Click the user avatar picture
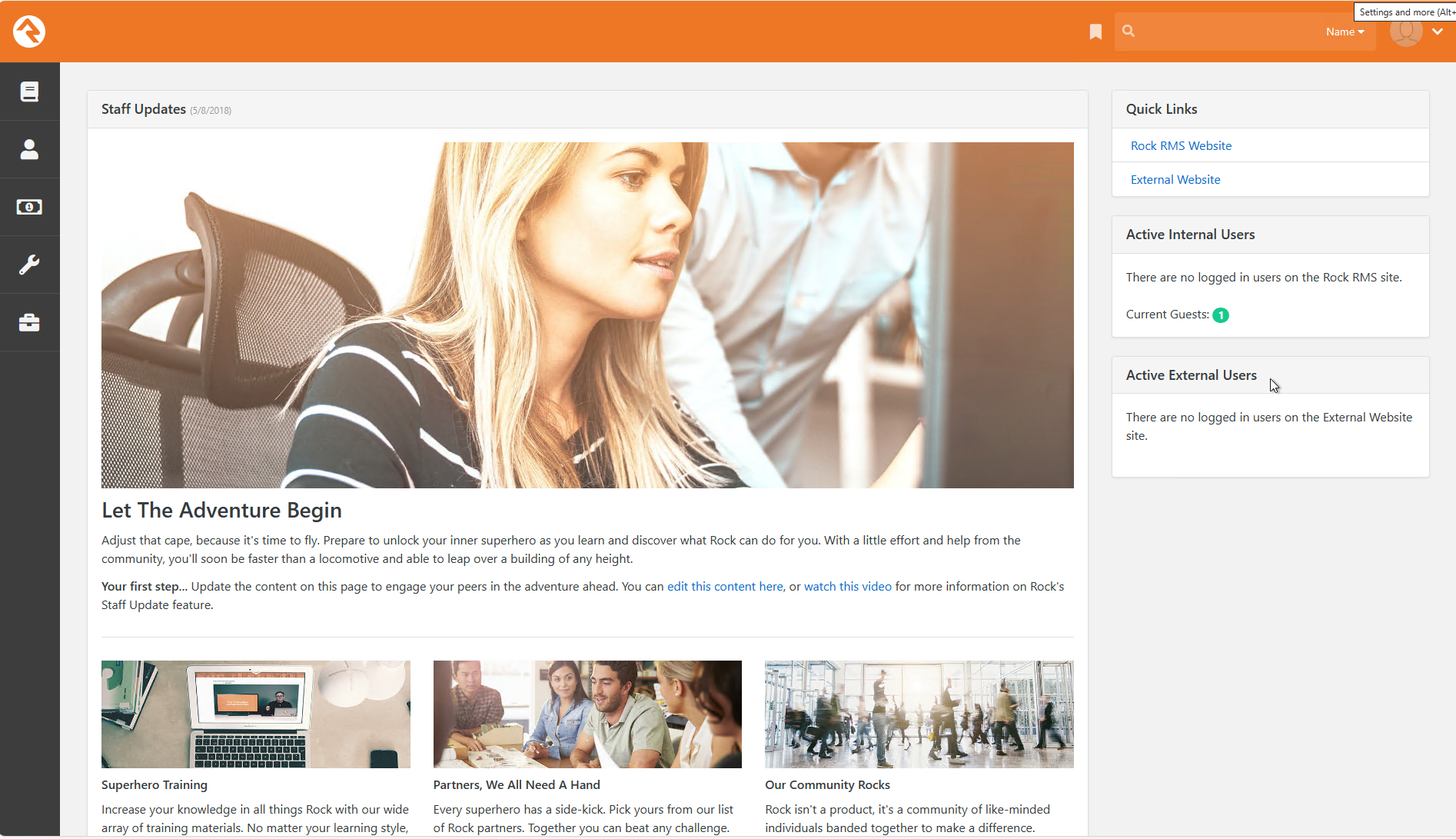 (1406, 32)
